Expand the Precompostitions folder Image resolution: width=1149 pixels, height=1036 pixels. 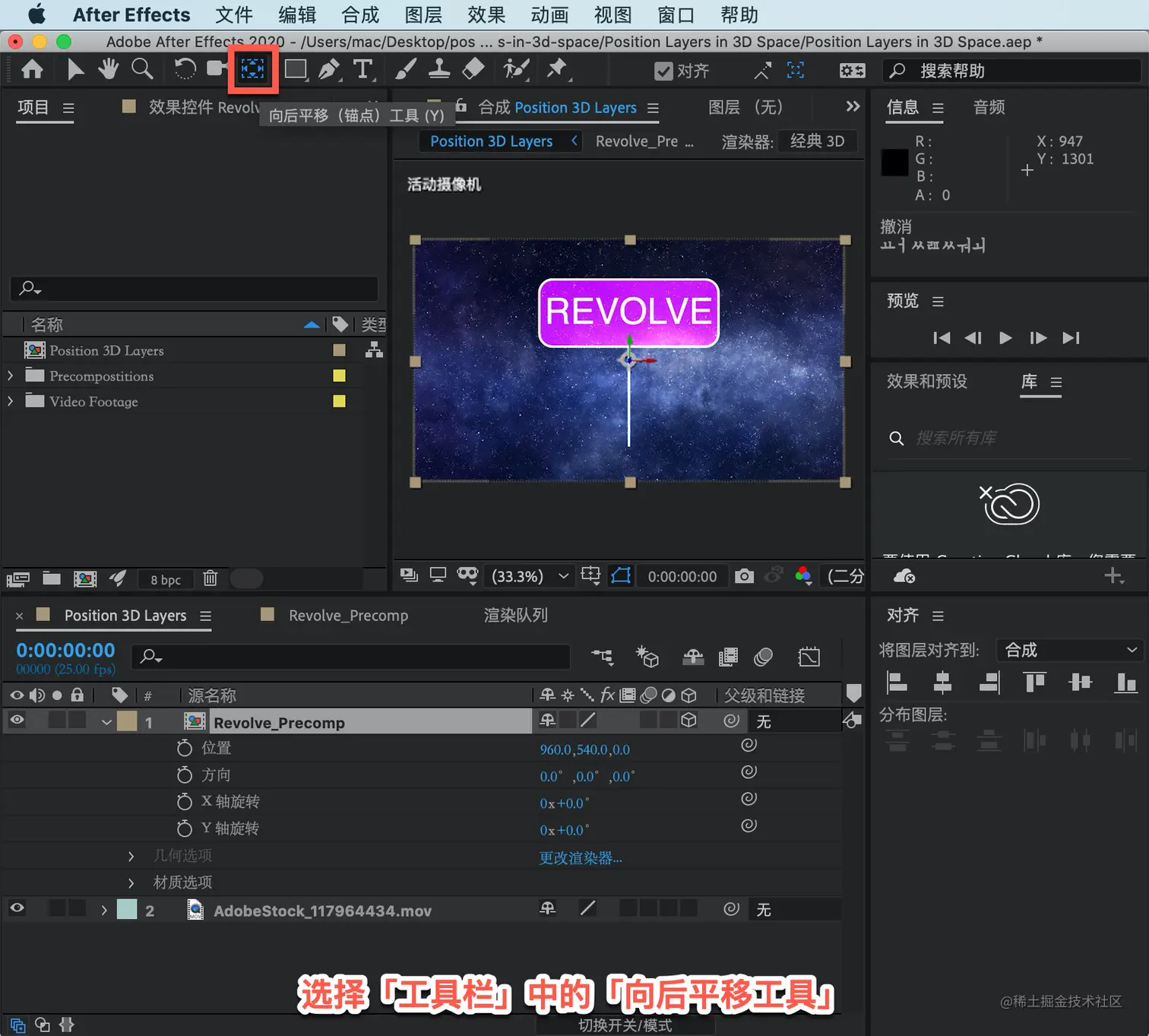pyautogui.click(x=10, y=376)
